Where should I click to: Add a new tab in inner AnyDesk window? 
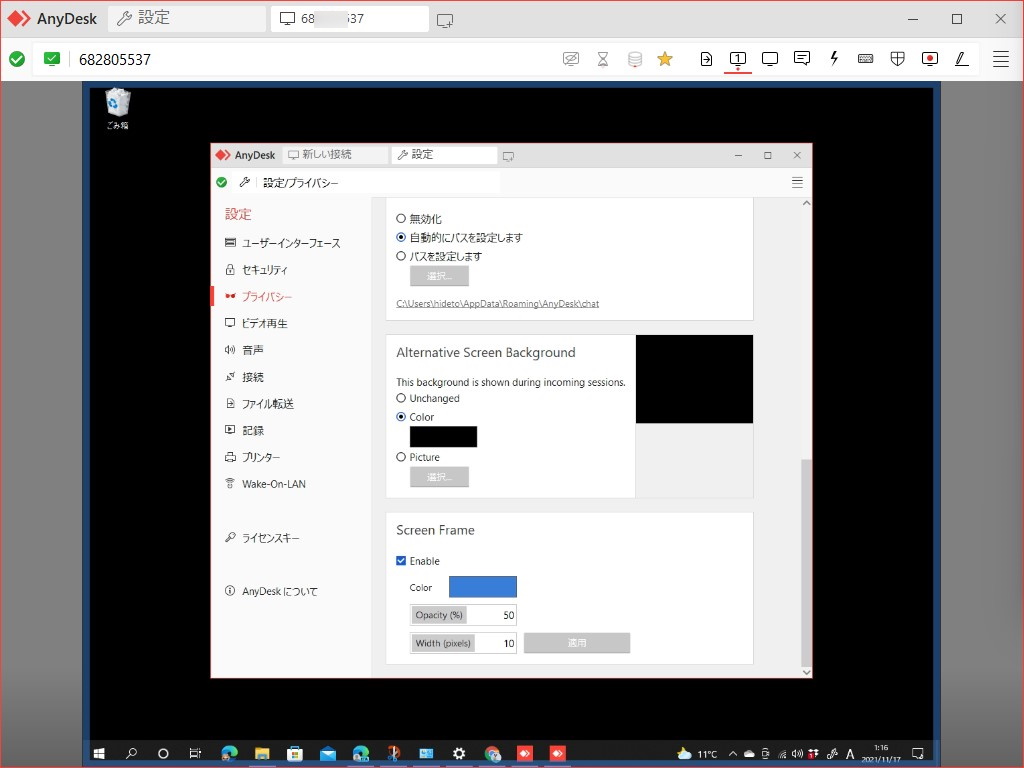pos(508,155)
